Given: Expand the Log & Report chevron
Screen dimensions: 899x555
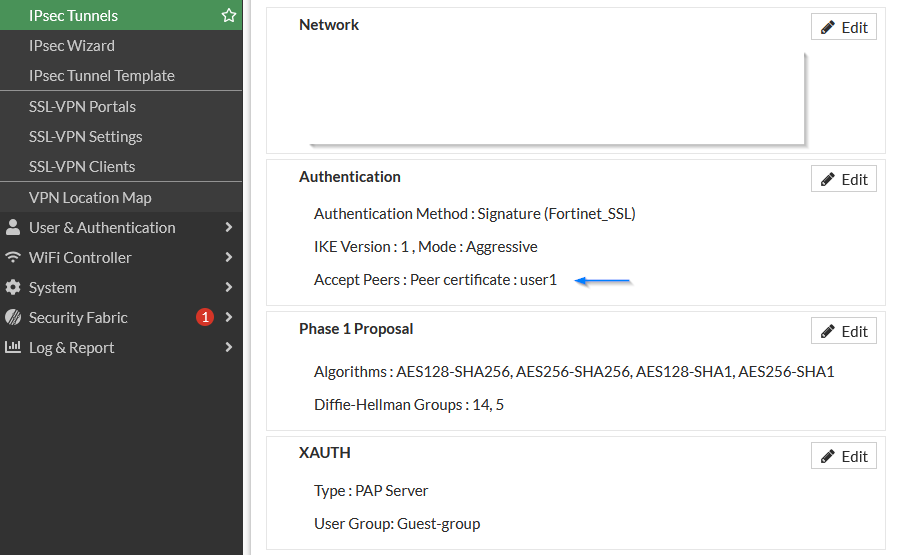Looking at the screenshot, I should click(x=229, y=347).
